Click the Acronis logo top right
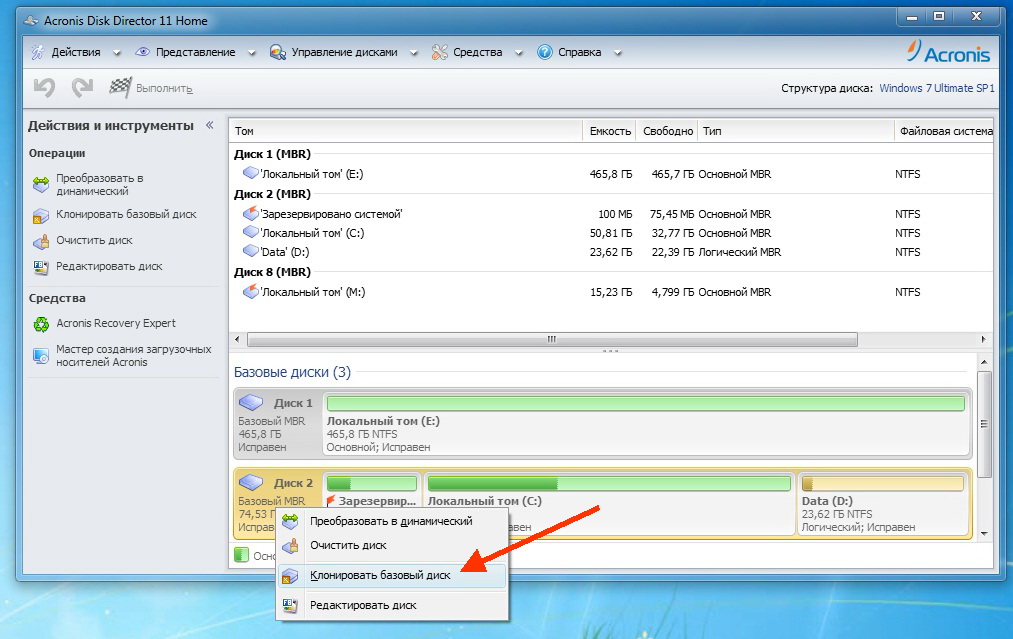 click(947, 51)
